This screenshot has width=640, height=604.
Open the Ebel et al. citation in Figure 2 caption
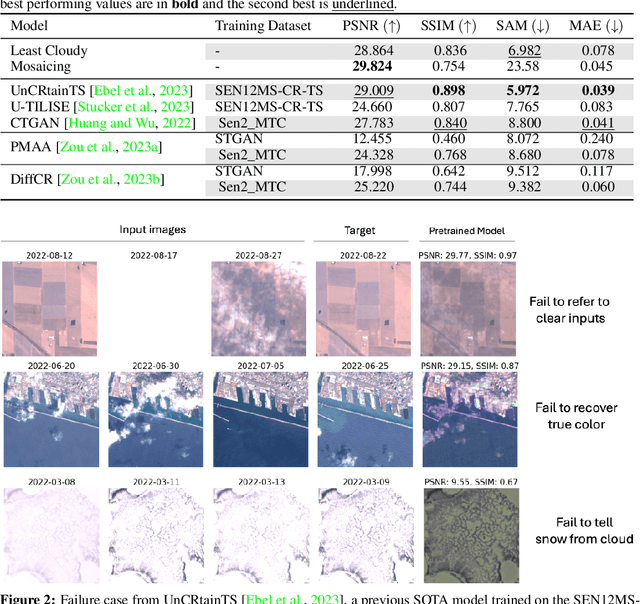pos(281,598)
